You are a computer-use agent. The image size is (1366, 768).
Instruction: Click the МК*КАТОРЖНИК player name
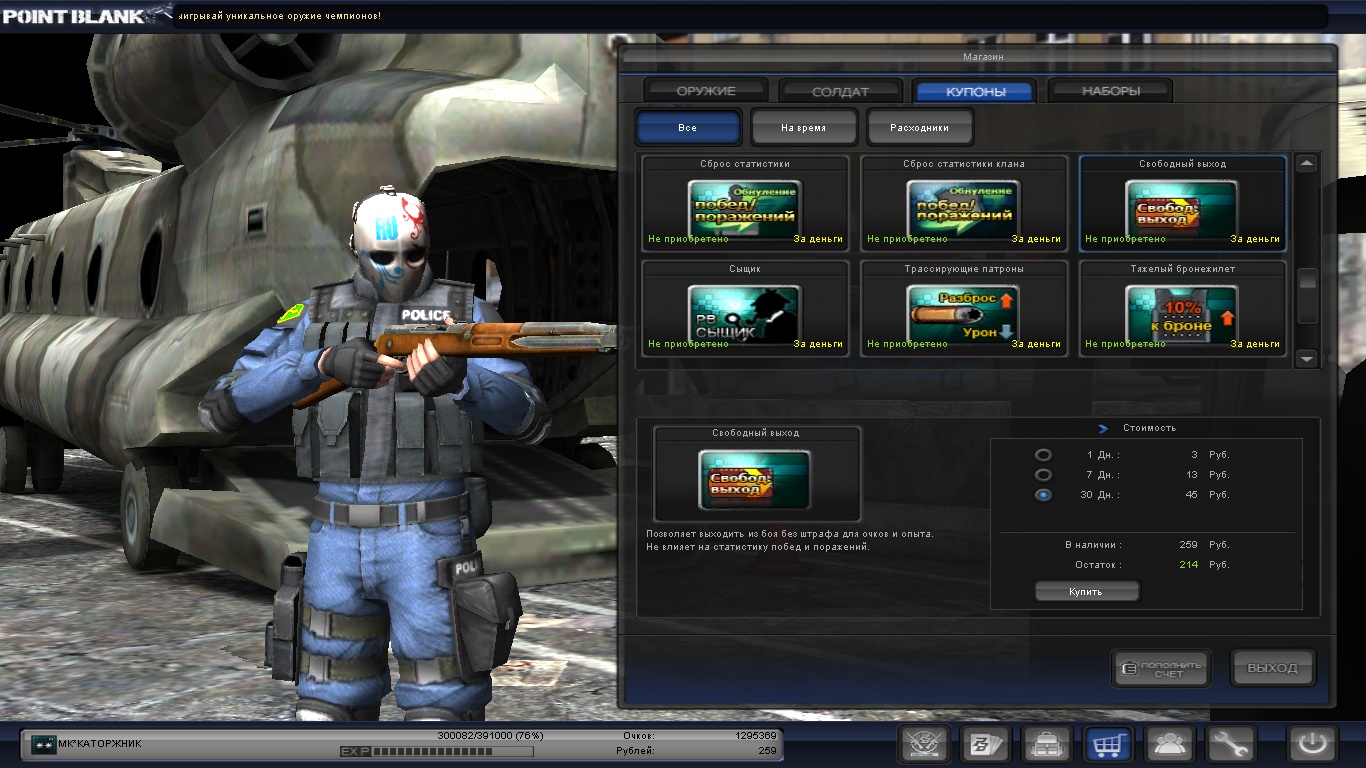point(100,744)
